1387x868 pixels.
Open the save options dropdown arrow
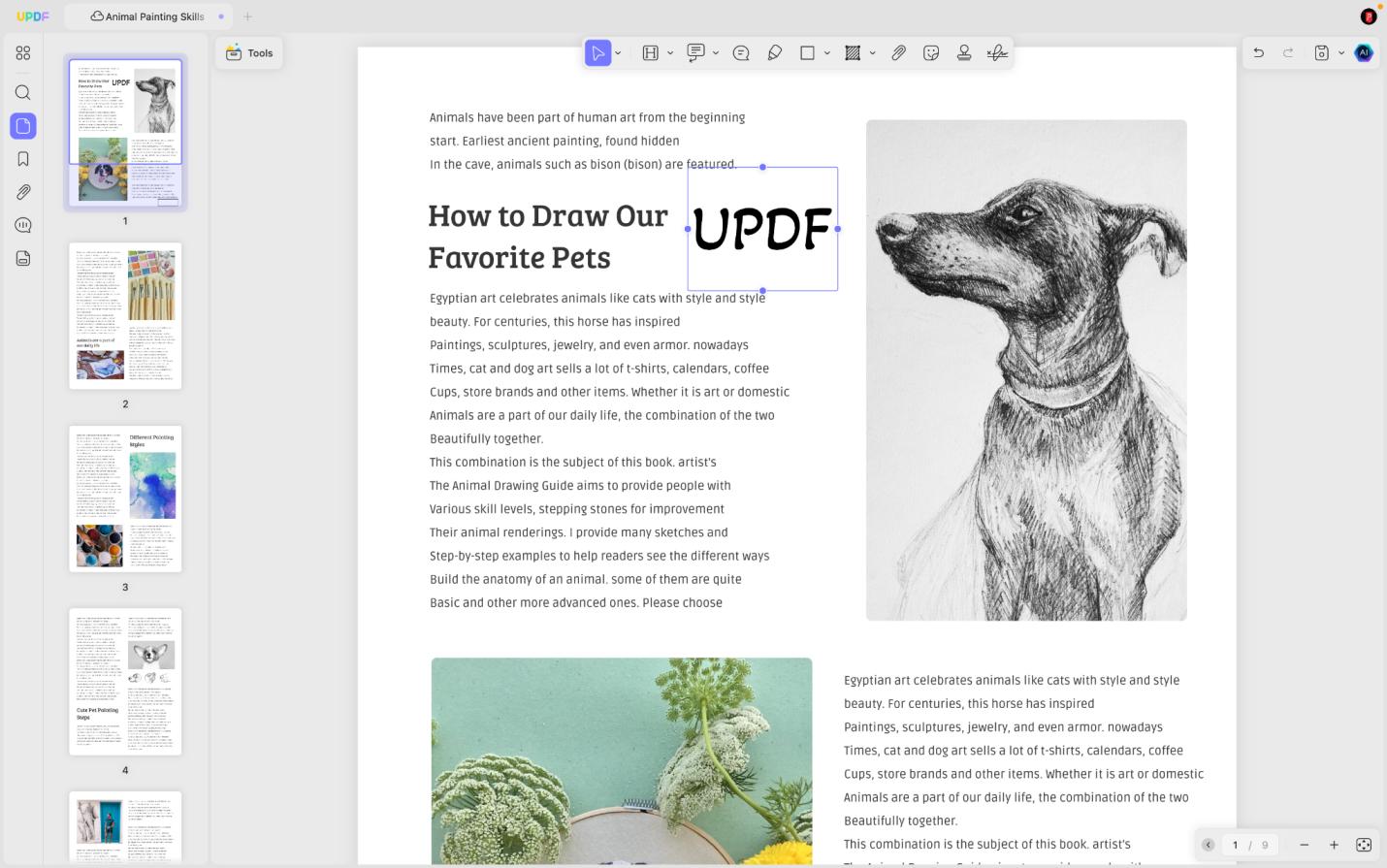1341,53
